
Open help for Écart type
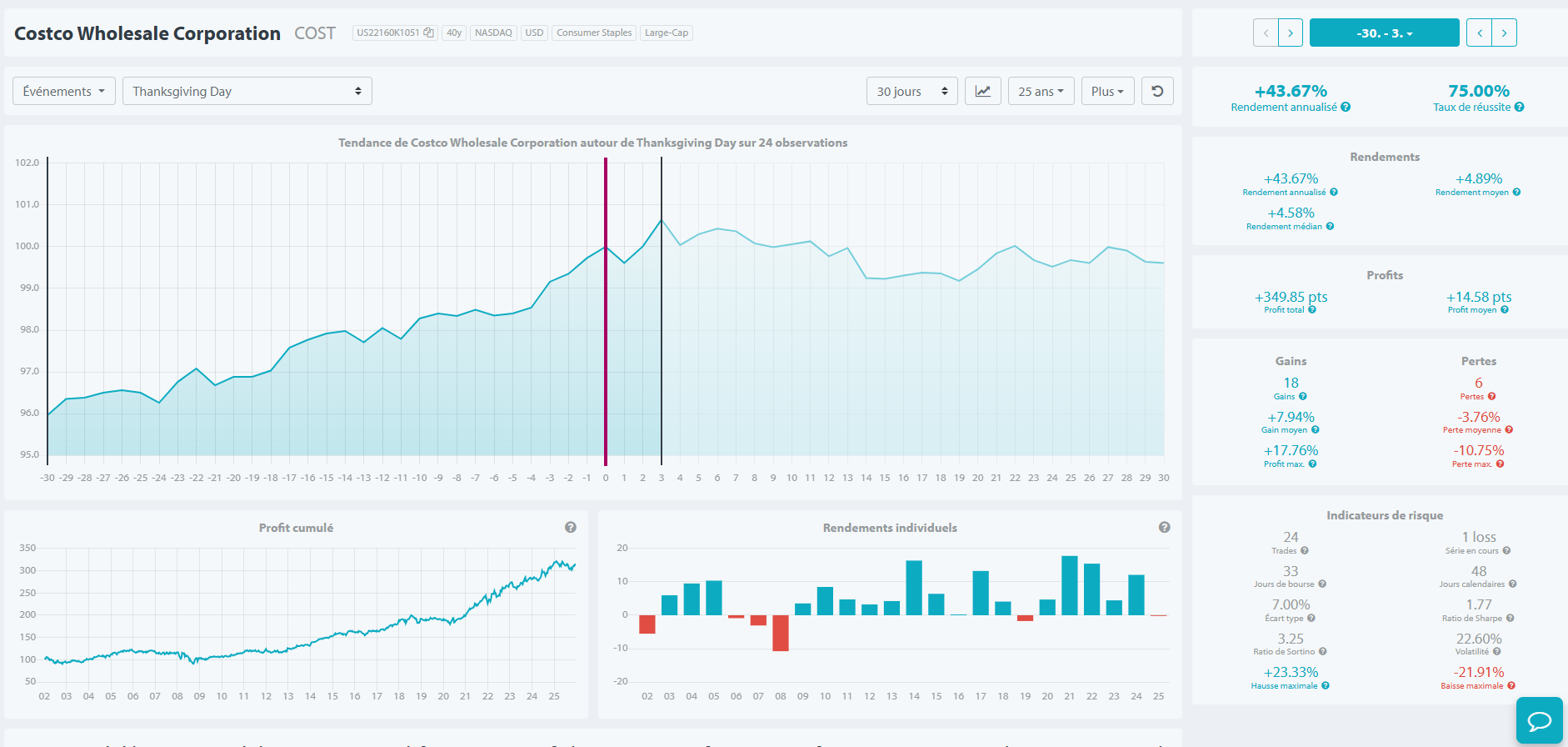point(1311,618)
